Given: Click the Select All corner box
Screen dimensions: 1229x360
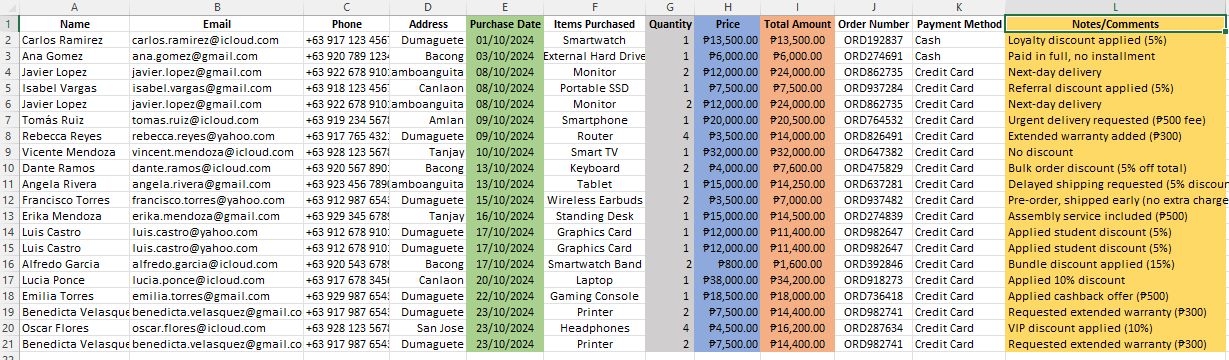Looking at the screenshot, I should 9,7.
